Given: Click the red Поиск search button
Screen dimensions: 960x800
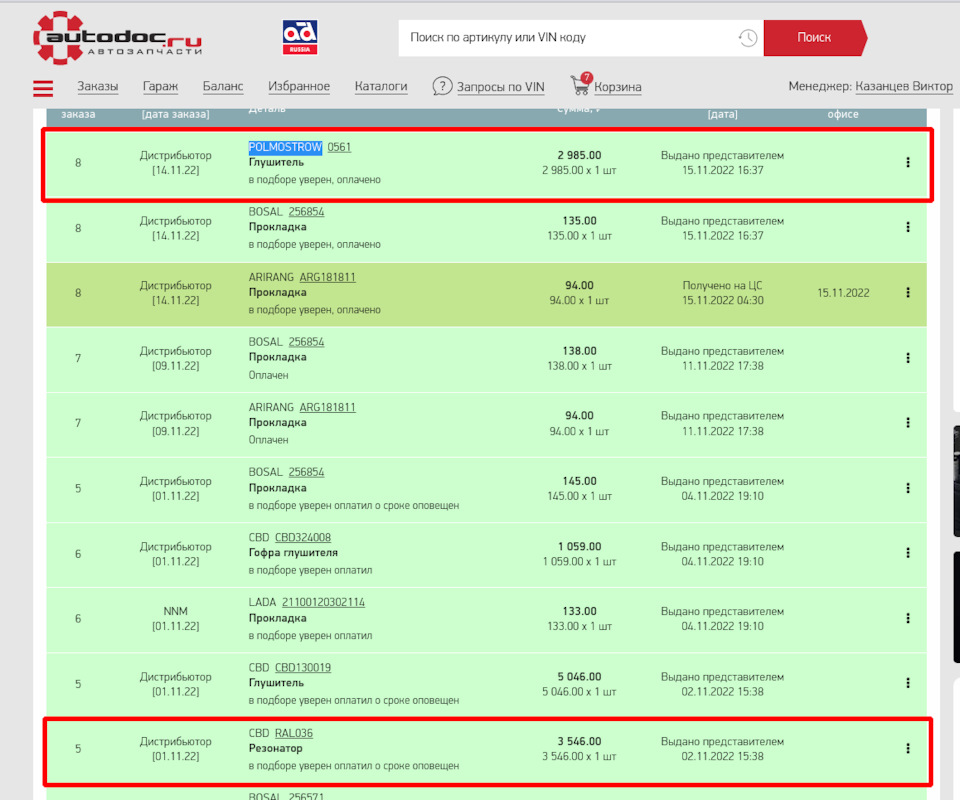Looking at the screenshot, I should (815, 38).
